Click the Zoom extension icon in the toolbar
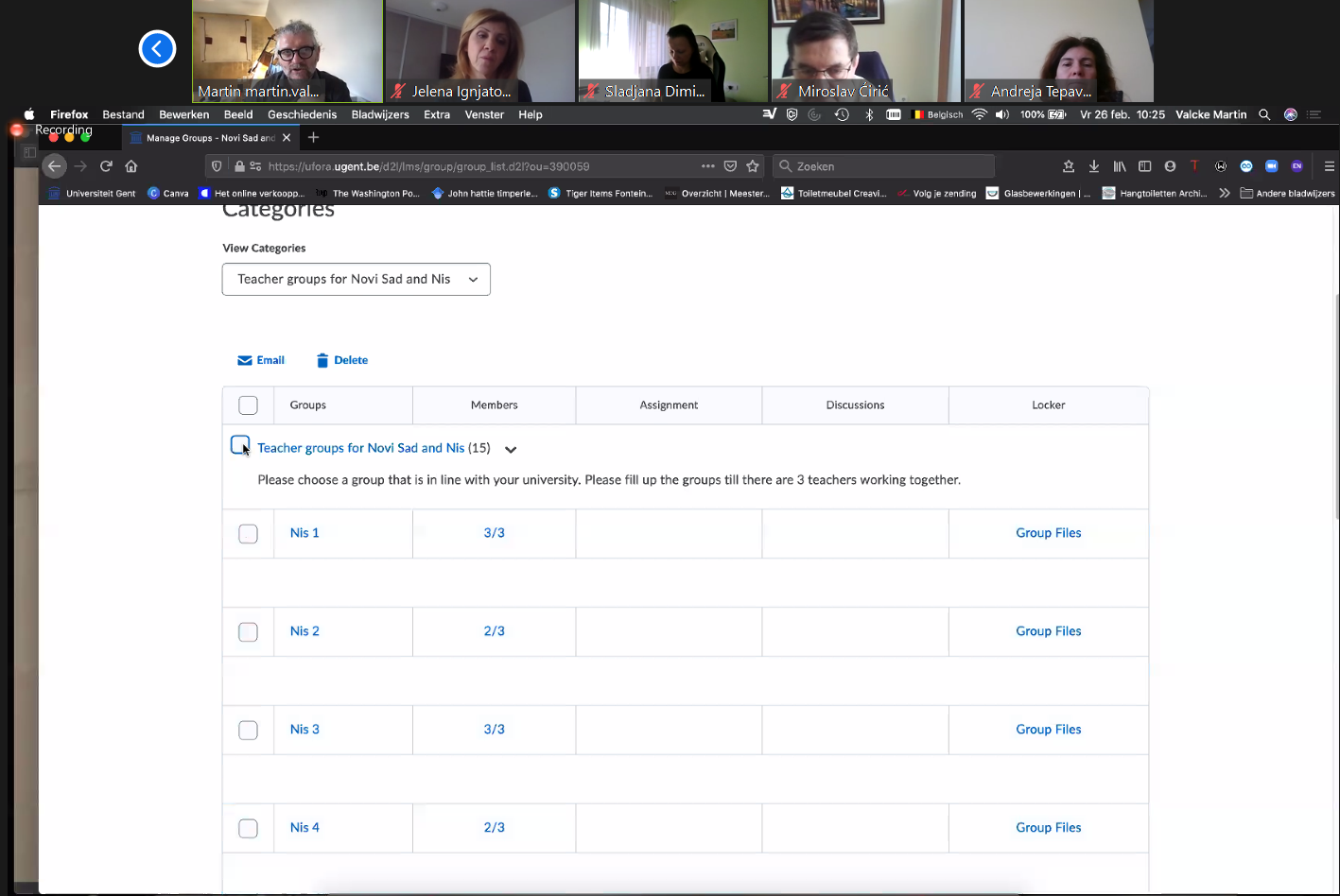This screenshot has width=1340, height=896. [x=1272, y=166]
